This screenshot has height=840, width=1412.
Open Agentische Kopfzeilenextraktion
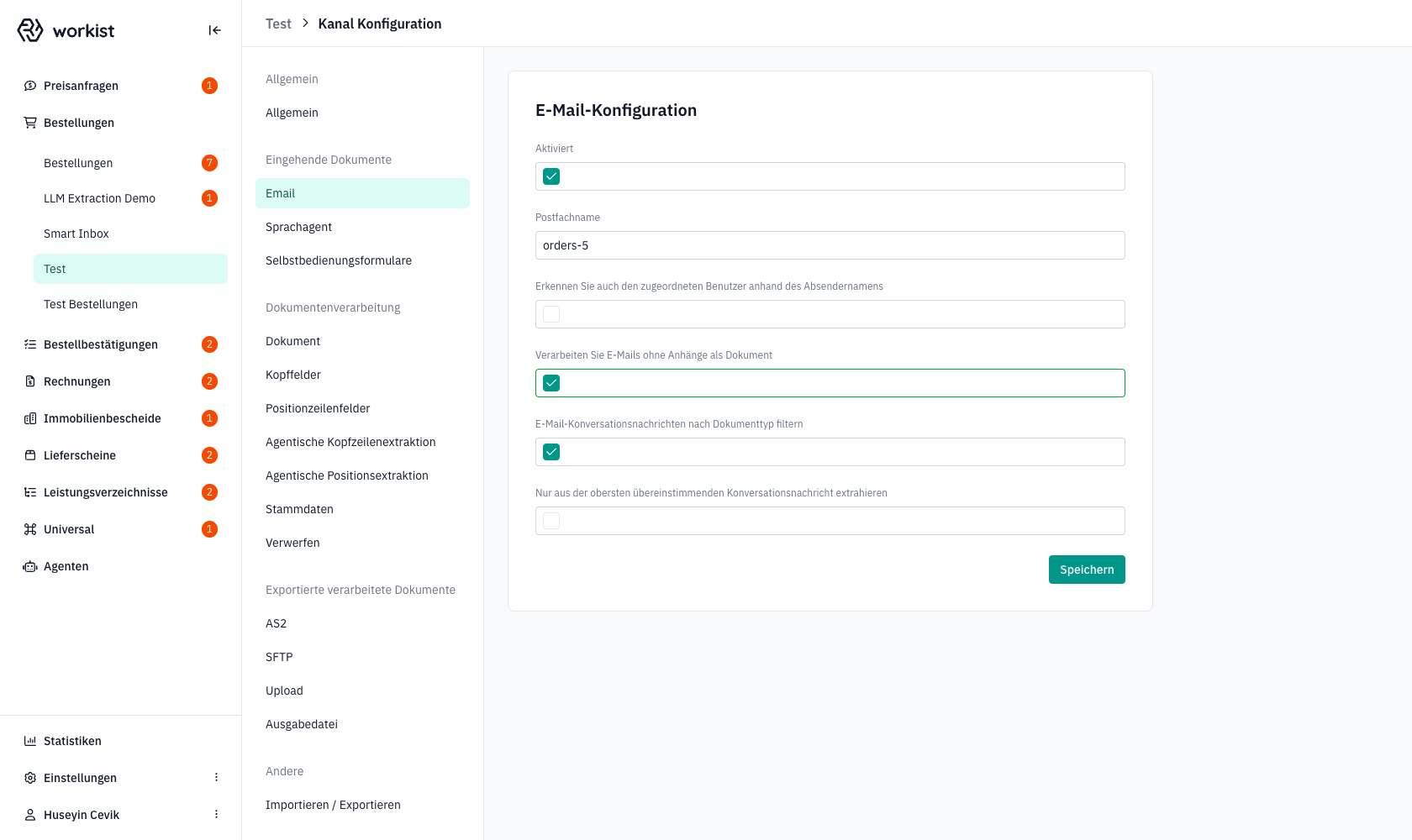click(x=362, y=442)
